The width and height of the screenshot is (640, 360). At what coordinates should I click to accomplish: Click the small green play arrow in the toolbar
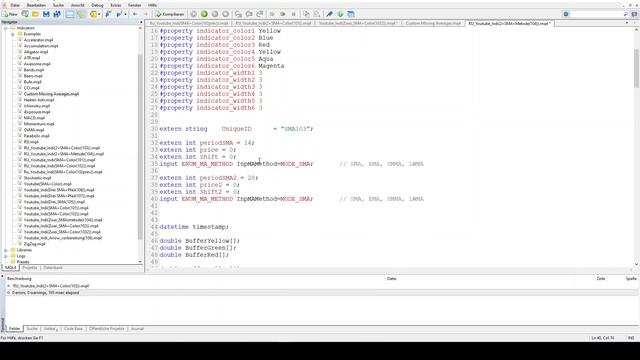[x=282, y=14]
